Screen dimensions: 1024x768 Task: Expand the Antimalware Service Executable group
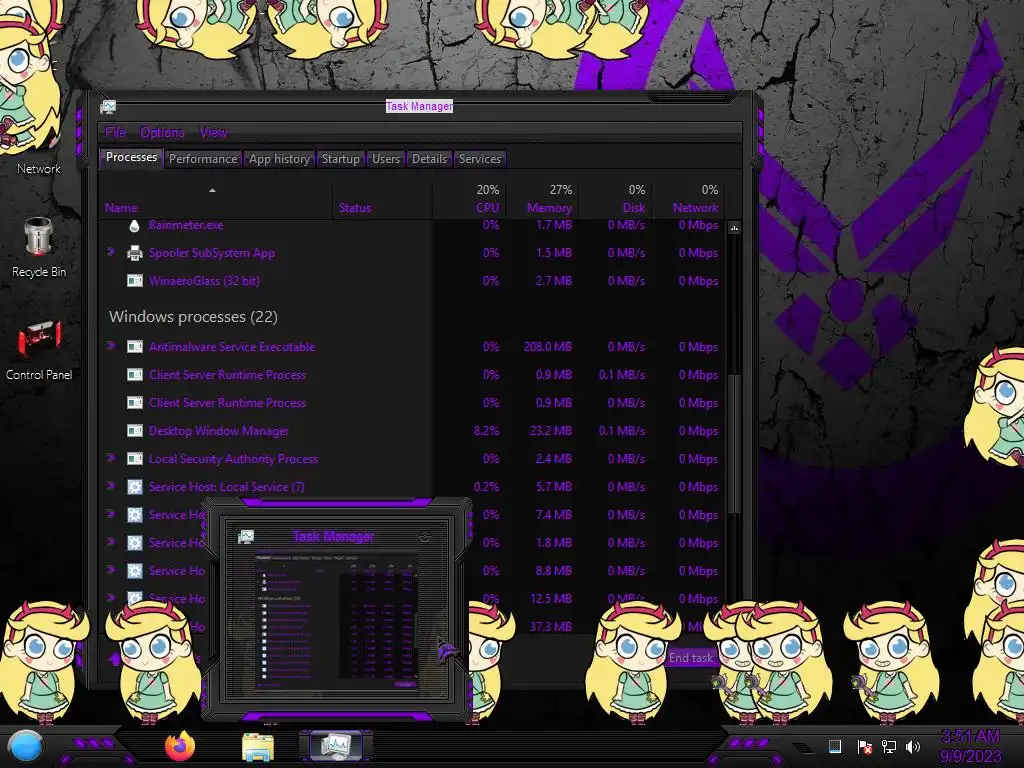coord(111,345)
